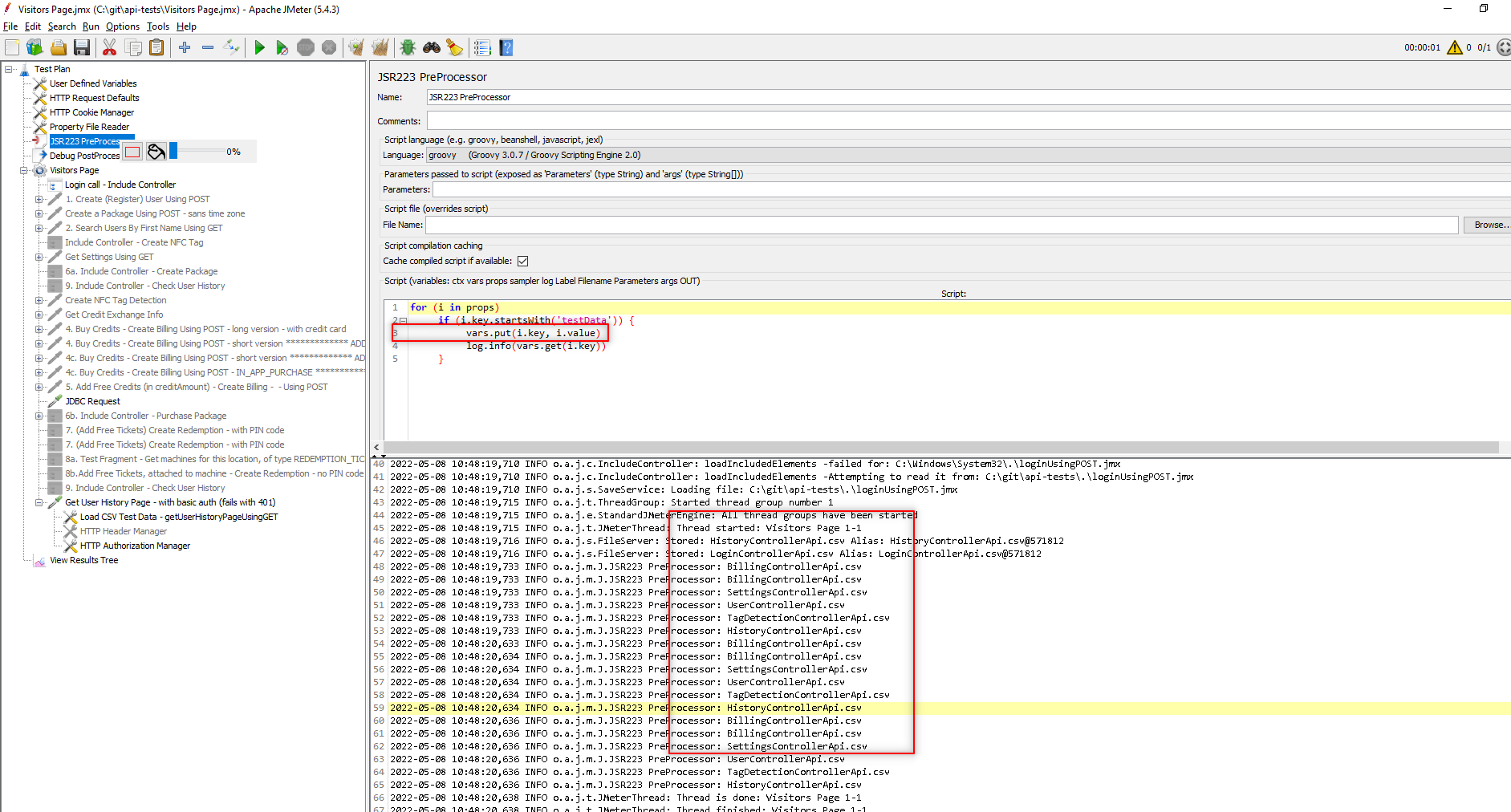Select HTTP Cookie Manager in tree

point(91,112)
